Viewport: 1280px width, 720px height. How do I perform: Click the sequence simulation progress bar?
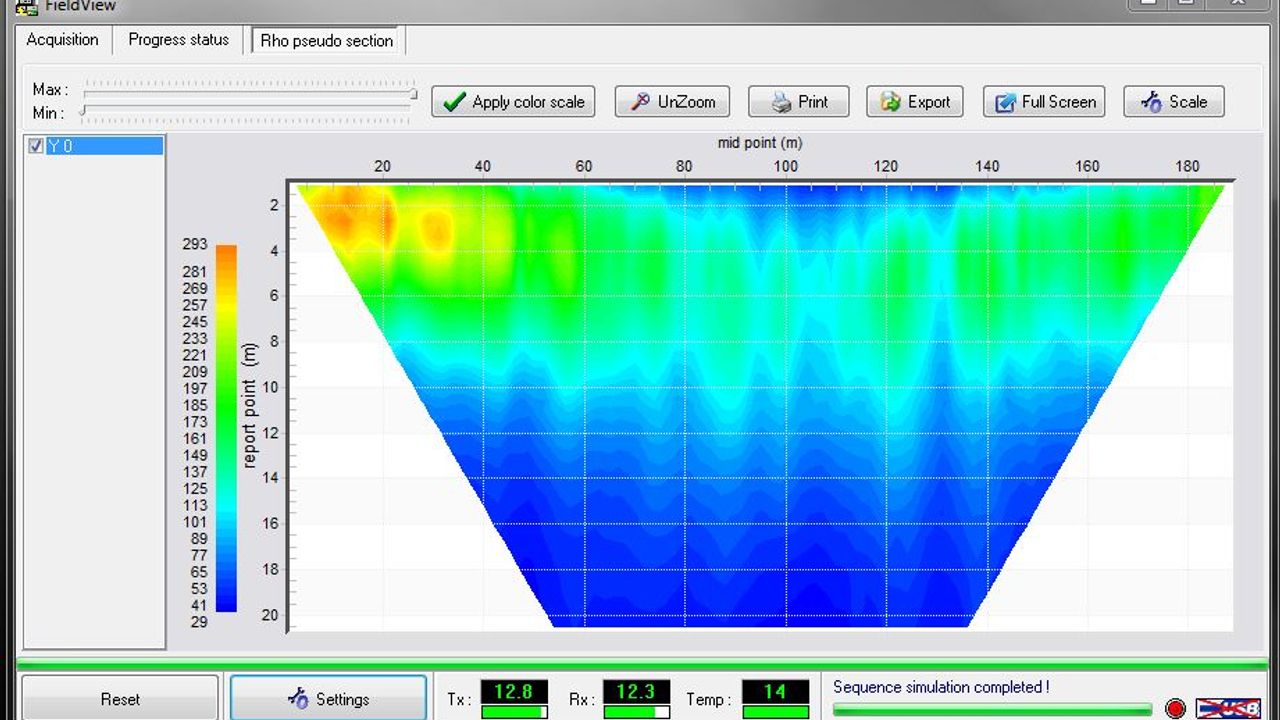[991, 709]
